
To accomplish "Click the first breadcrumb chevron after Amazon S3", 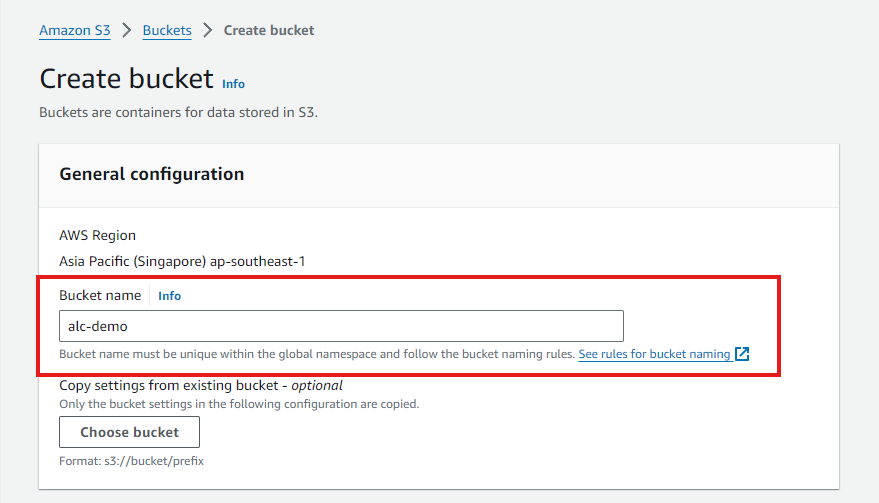I will pos(127,30).
